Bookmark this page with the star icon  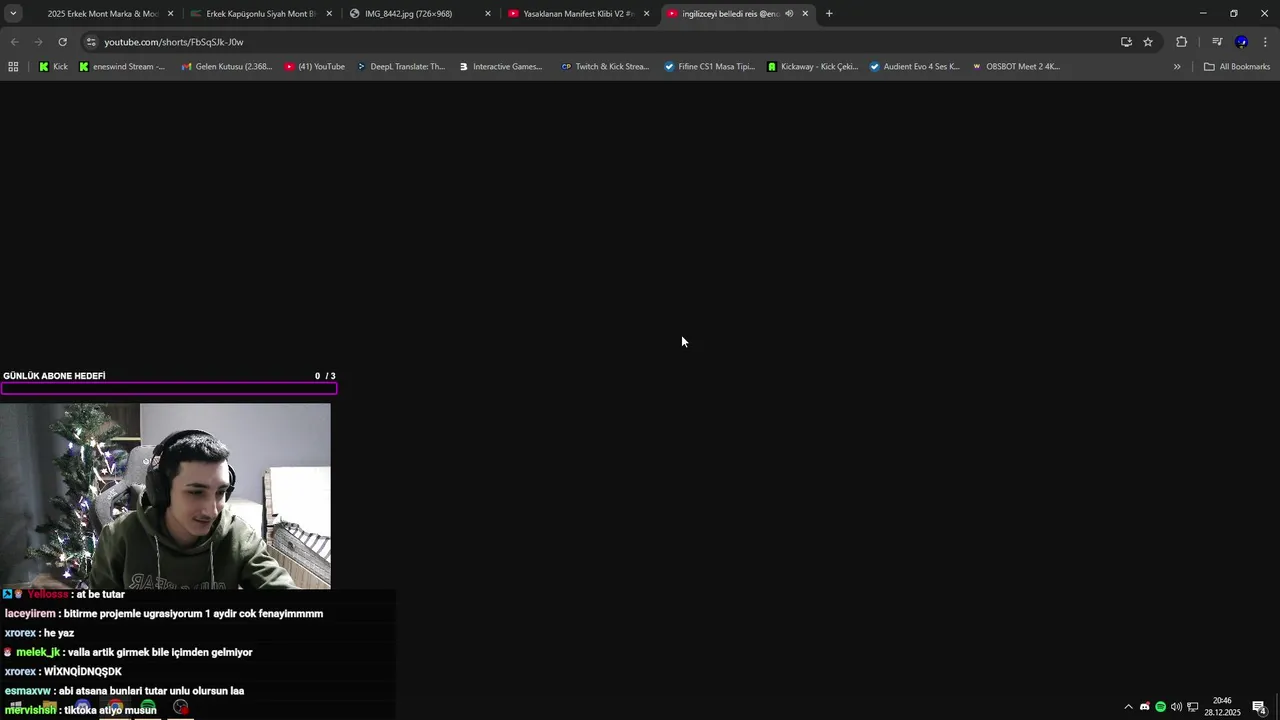pyautogui.click(x=1148, y=42)
